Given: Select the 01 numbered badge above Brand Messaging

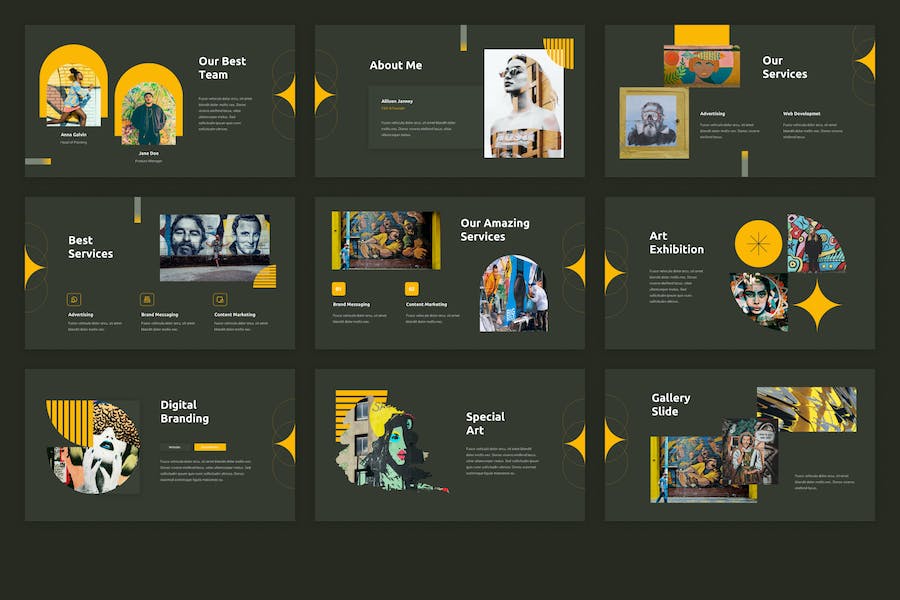Looking at the screenshot, I should (338, 289).
